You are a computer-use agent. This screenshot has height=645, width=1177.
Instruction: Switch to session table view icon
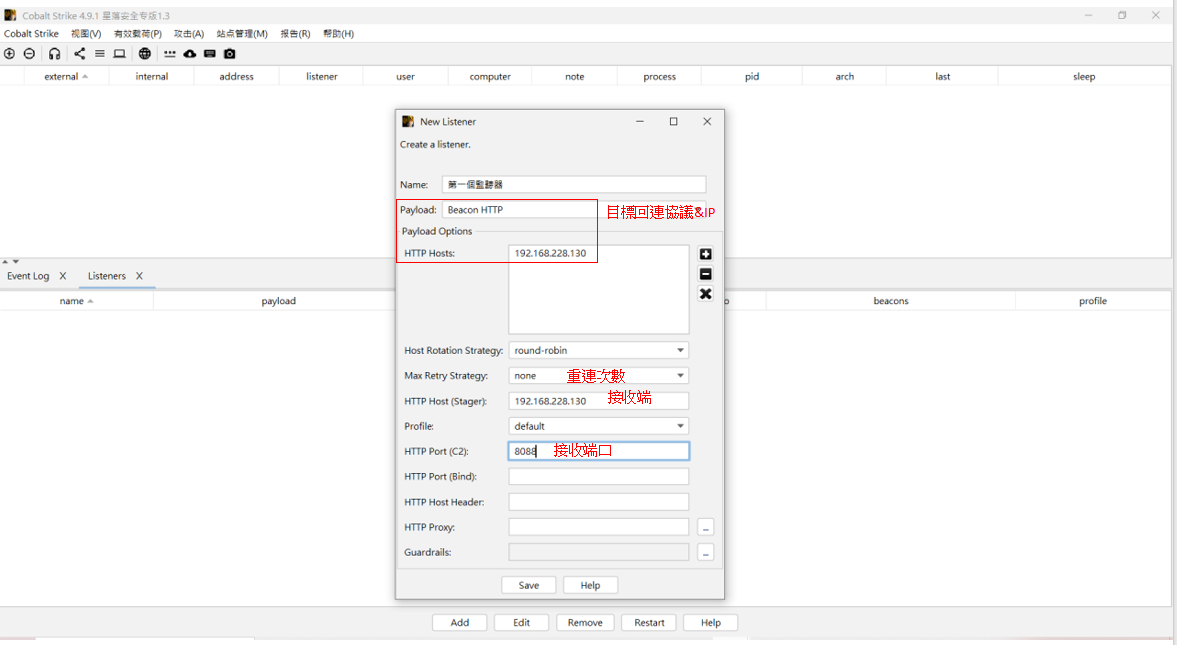[x=100, y=53]
